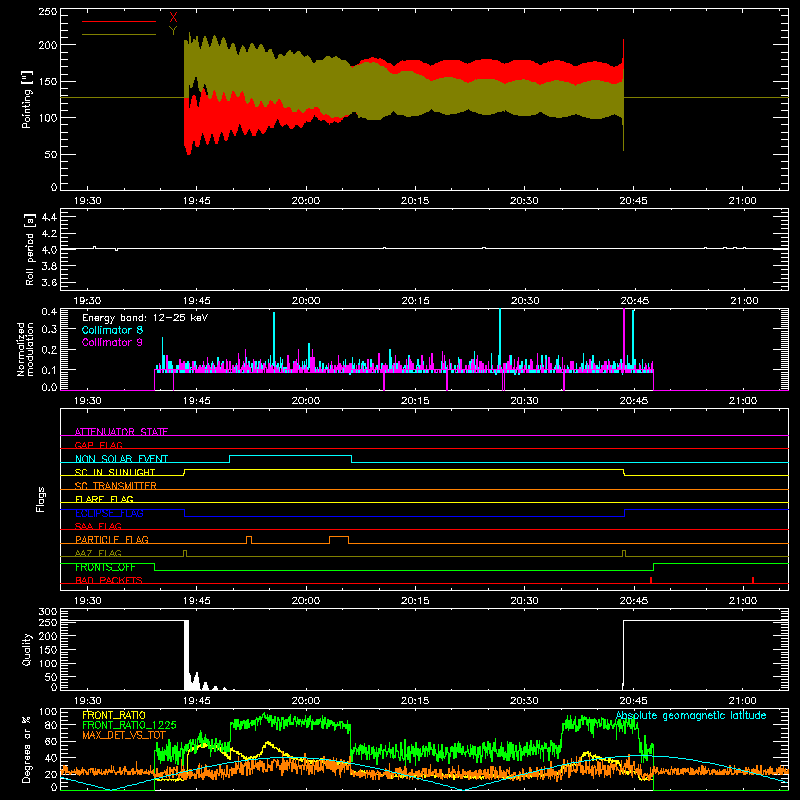Click the 'Degrees or %' axis title
Image resolution: width=800 pixels, height=800 pixels.
click(x=27, y=749)
